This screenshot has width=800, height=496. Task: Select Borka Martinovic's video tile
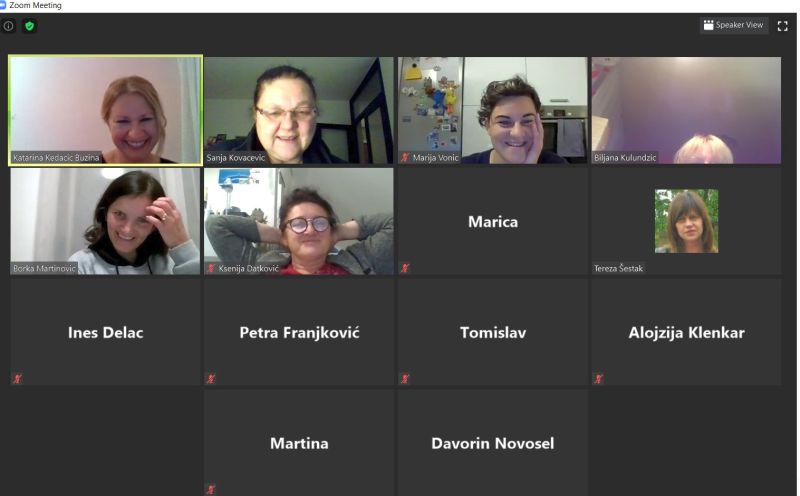[x=106, y=221]
